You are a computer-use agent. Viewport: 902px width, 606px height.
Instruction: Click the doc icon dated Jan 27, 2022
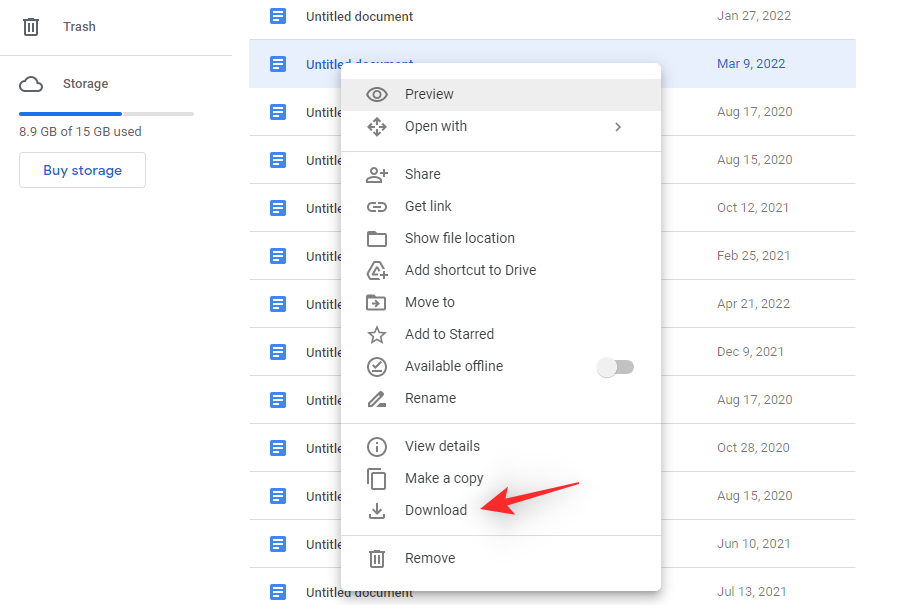(278, 16)
